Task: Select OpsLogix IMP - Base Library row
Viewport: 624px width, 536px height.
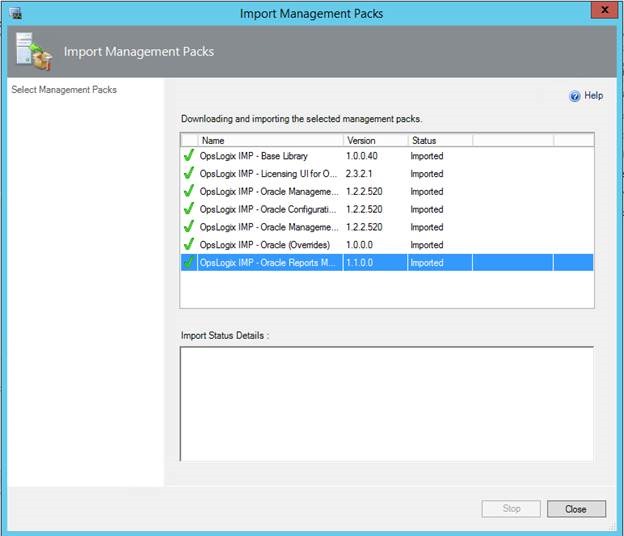Action: click(254, 156)
